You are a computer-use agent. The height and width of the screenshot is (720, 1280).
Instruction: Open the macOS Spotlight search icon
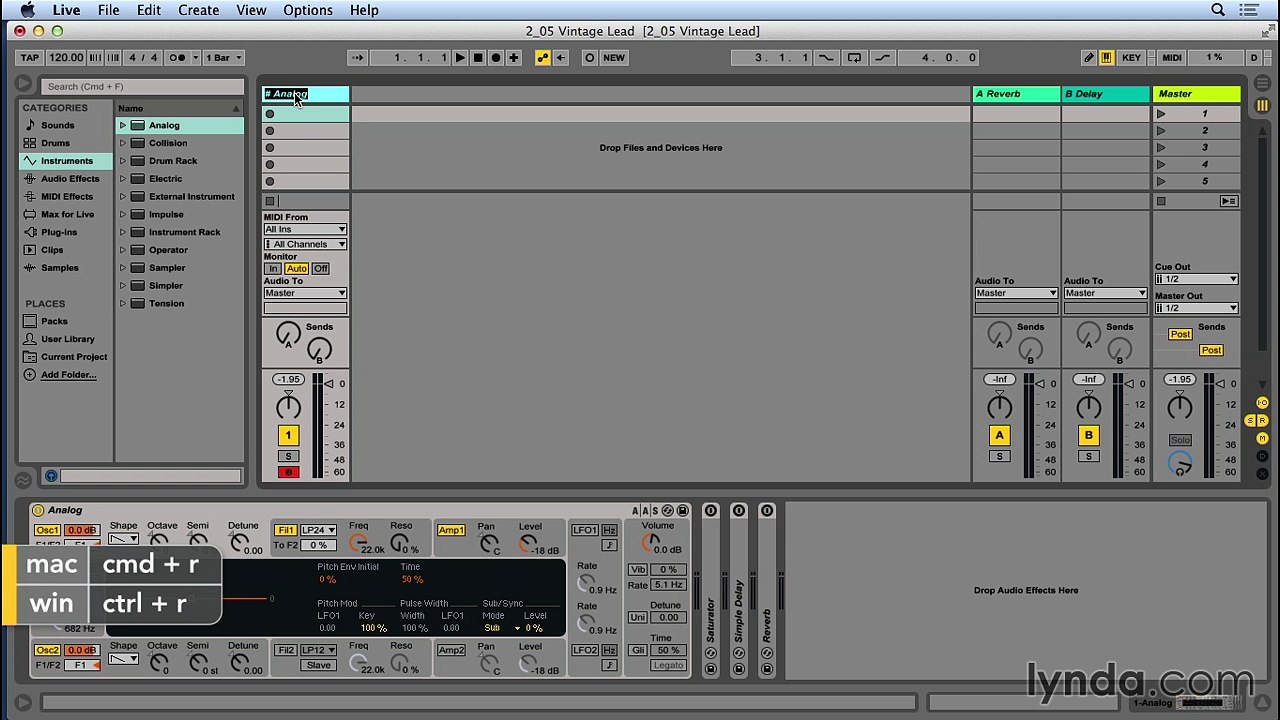[x=1218, y=10]
